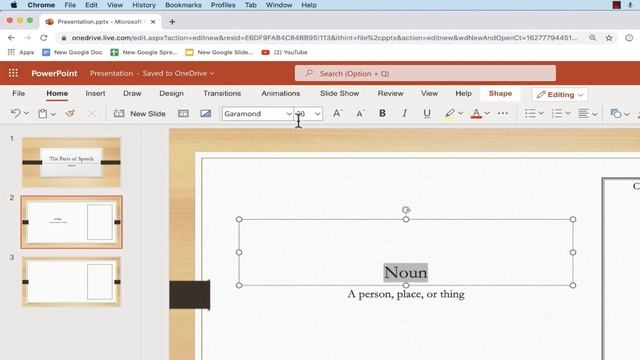
Task: Open the (2) YouTube bookmark
Action: click(284, 52)
